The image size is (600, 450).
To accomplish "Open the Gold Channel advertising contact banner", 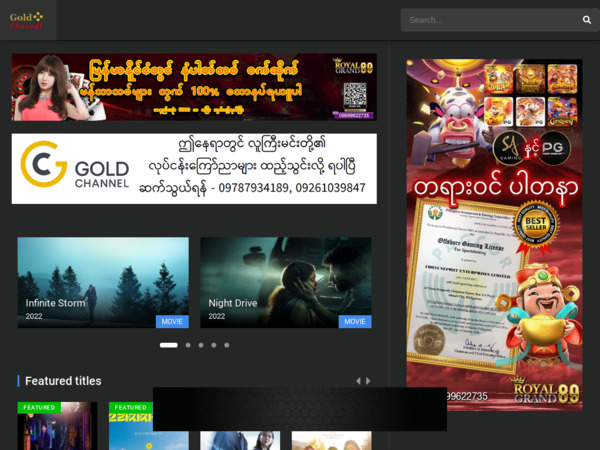I will [x=194, y=168].
